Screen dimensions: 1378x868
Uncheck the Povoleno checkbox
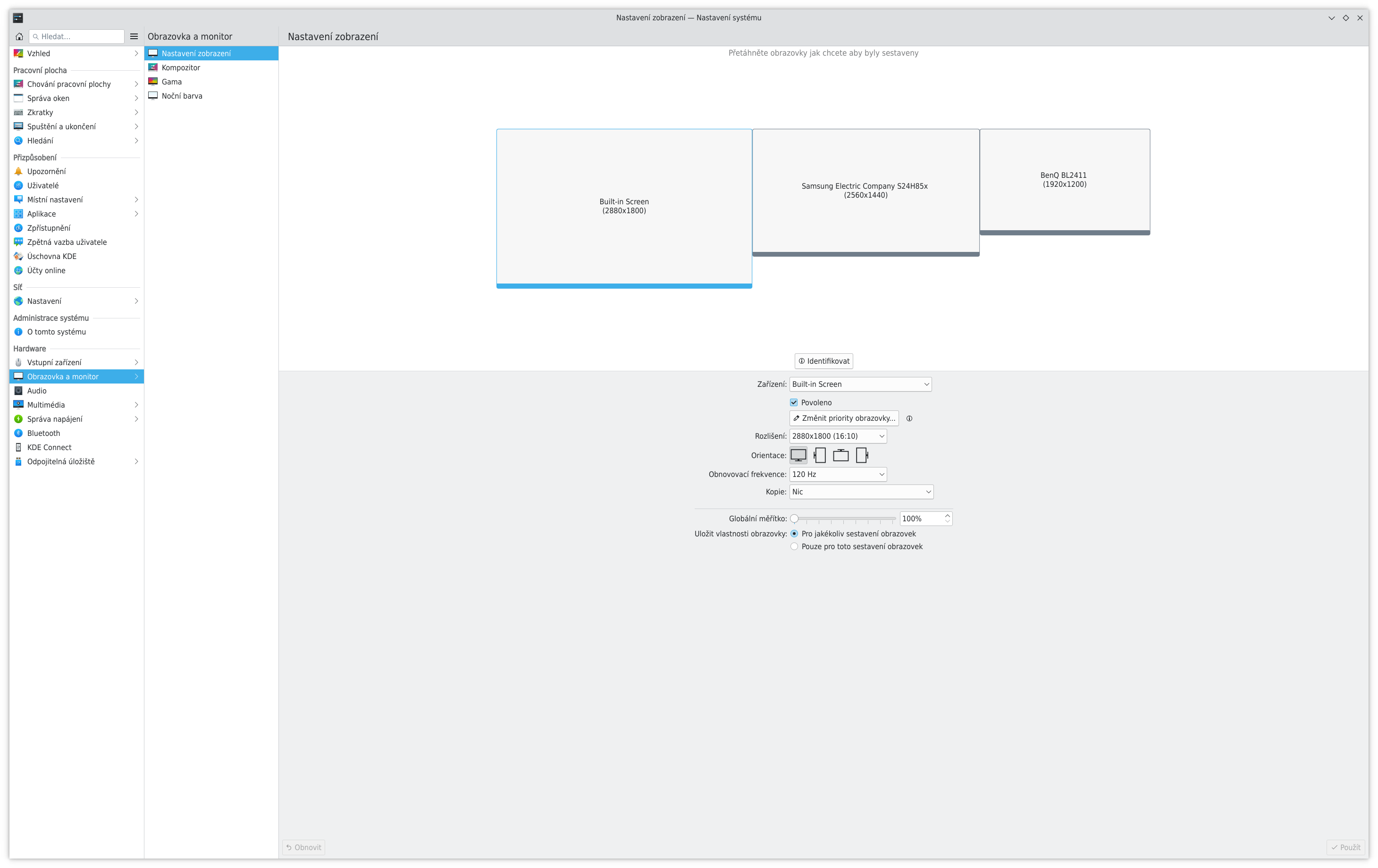click(x=794, y=403)
